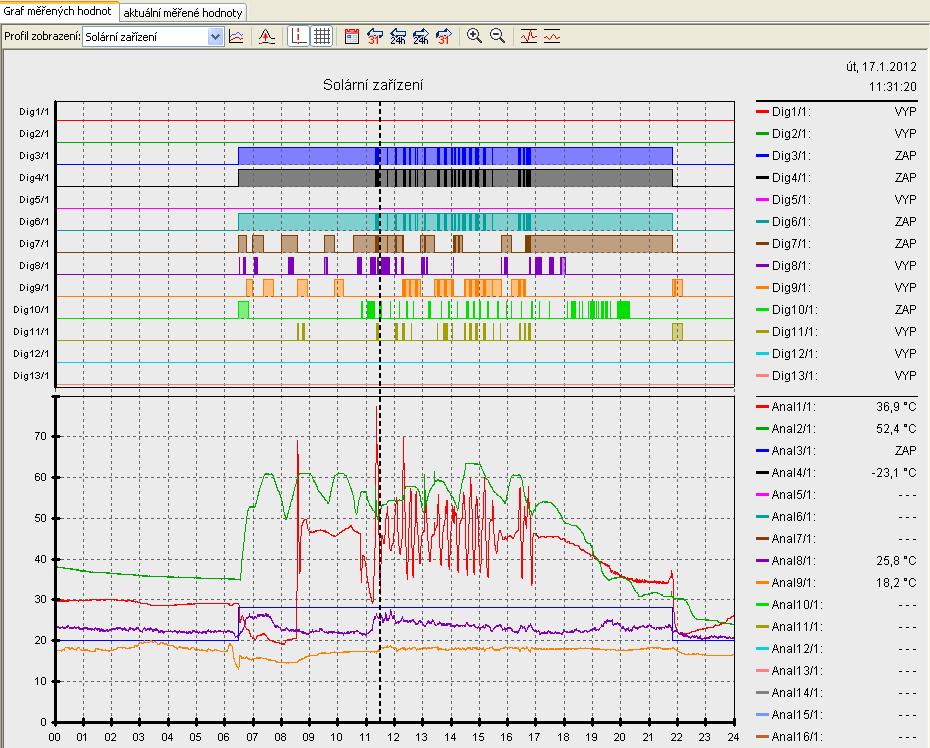The image size is (930, 748).
Task: Click the 12 hour label on the time axis
Action: point(393,737)
